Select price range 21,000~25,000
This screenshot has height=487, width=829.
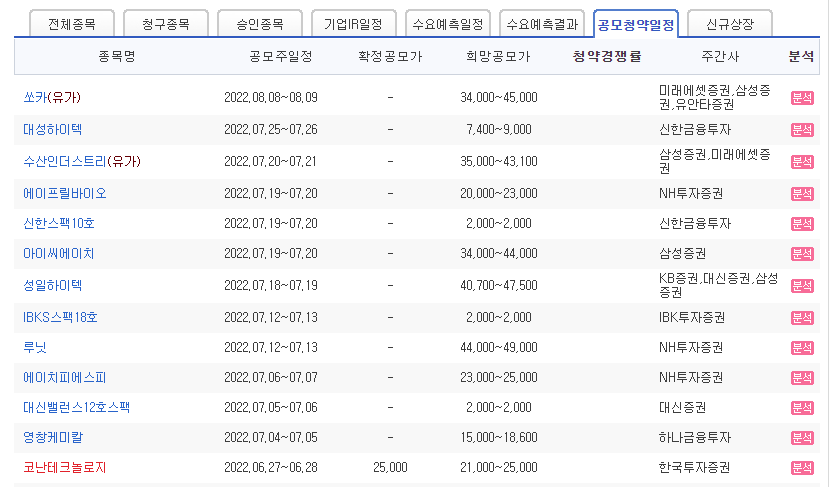click(x=499, y=468)
